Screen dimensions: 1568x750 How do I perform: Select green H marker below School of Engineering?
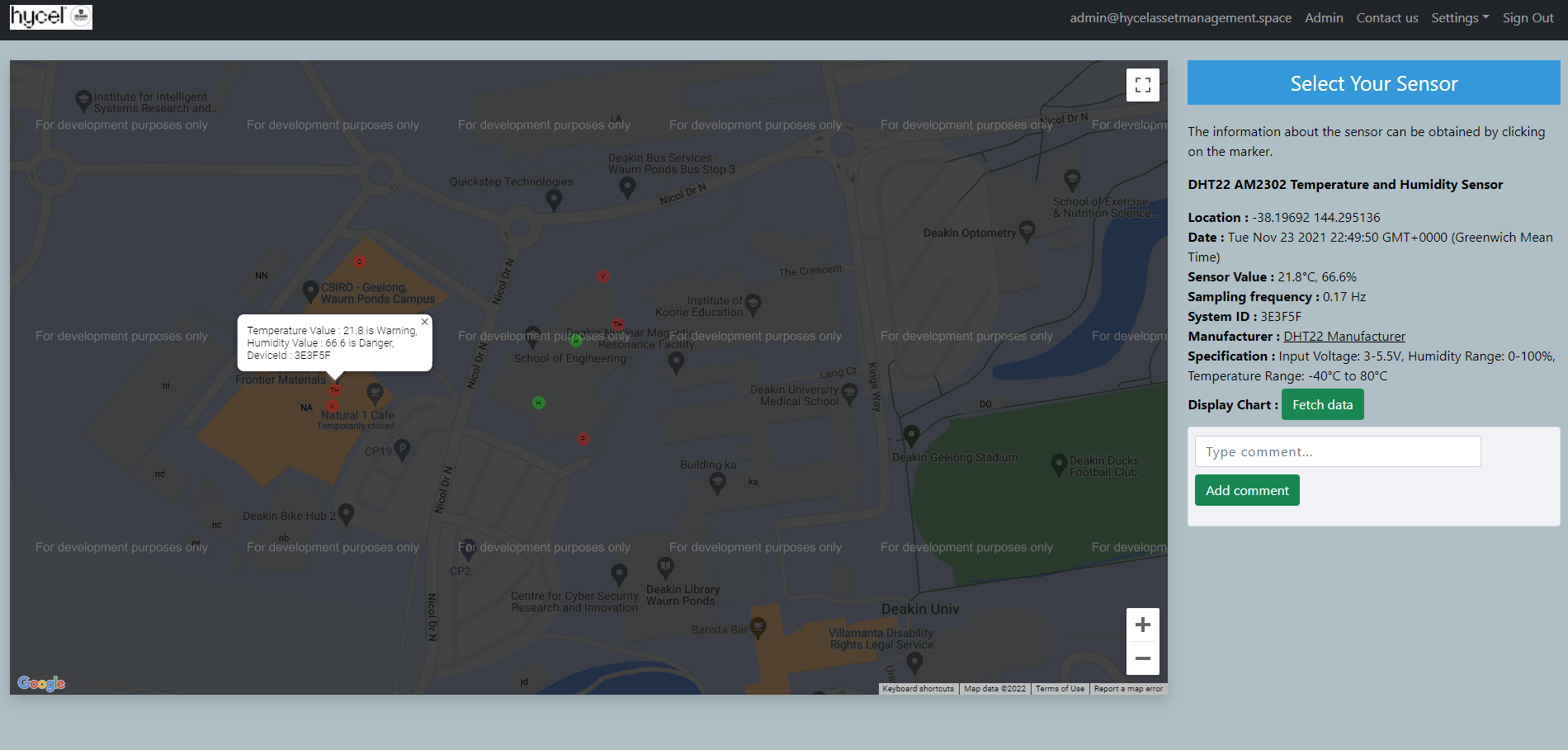539,403
